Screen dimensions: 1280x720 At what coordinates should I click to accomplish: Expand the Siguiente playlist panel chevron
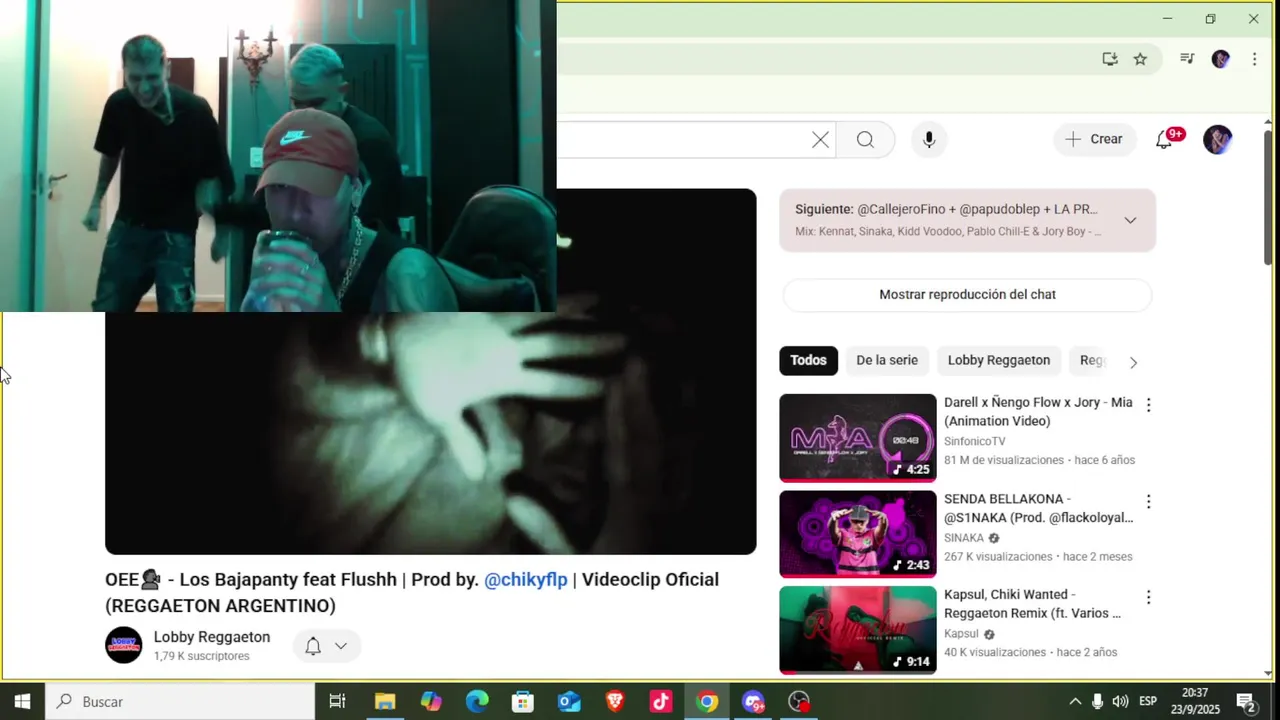[1130, 220]
